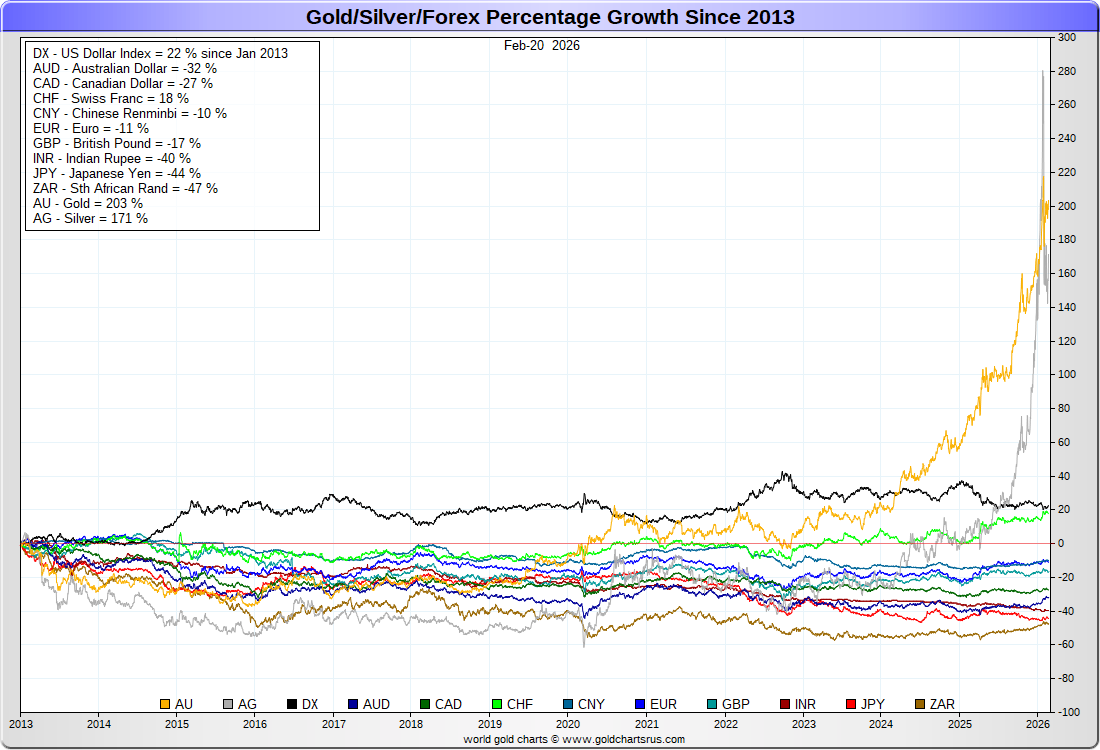The height and width of the screenshot is (750, 1100).
Task: Click the www.goldchartsrus.com footer text
Action: click(x=624, y=739)
